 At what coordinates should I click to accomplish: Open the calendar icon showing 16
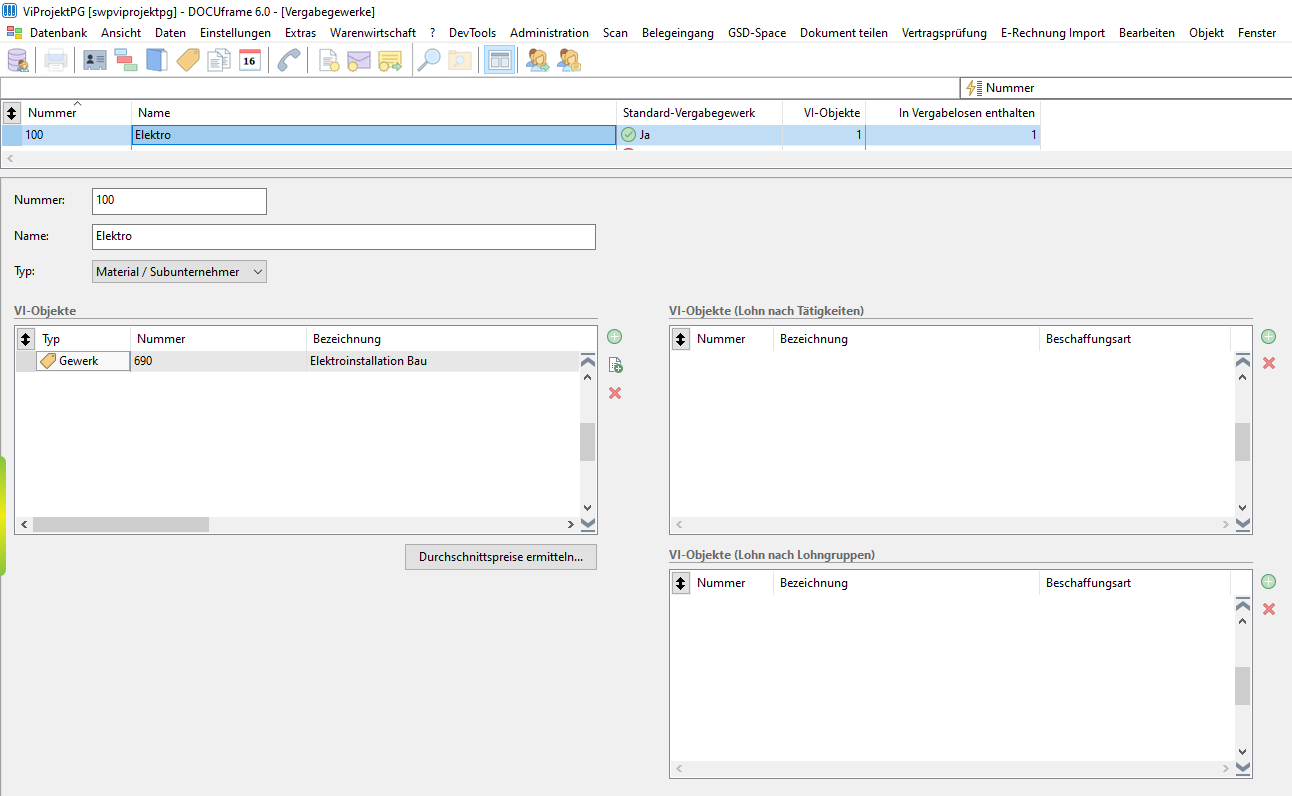[x=250, y=60]
